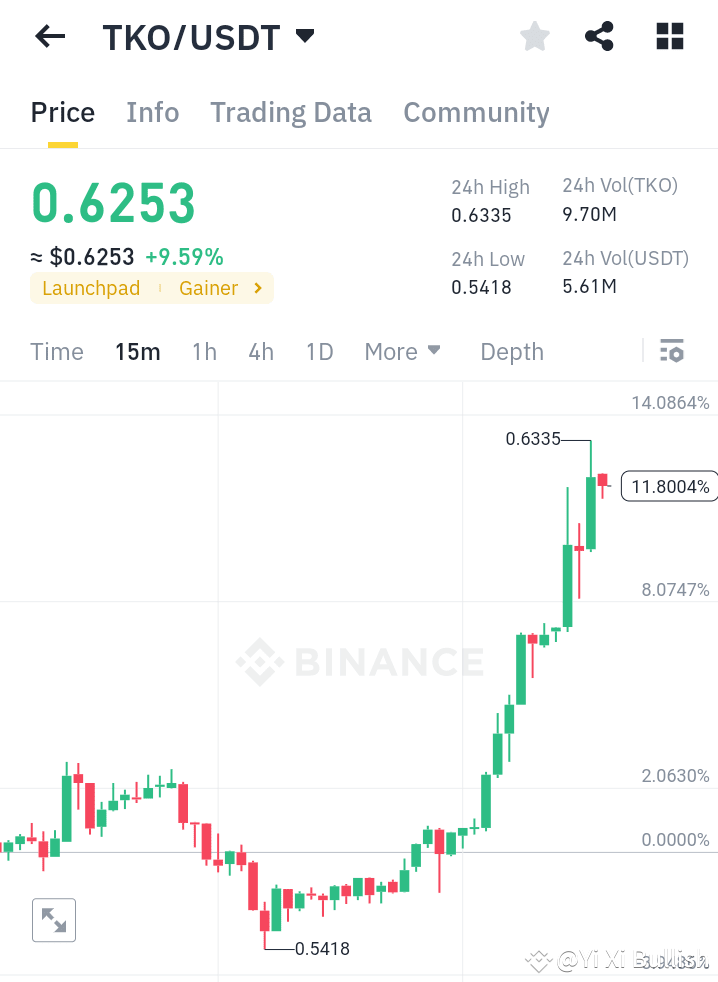Switch to the Trading Data tab

[x=291, y=112]
